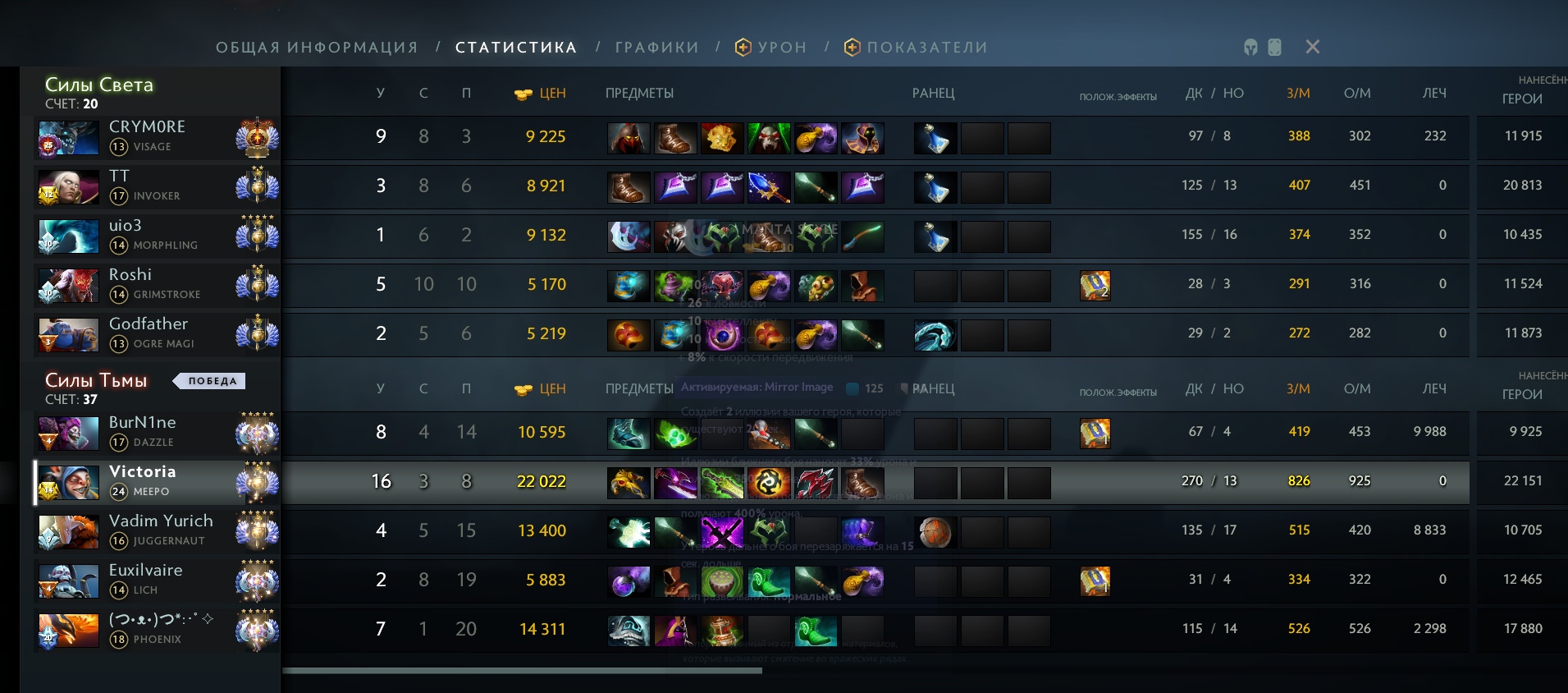Click the horizontal scrollbar at the bottom

coord(522,671)
